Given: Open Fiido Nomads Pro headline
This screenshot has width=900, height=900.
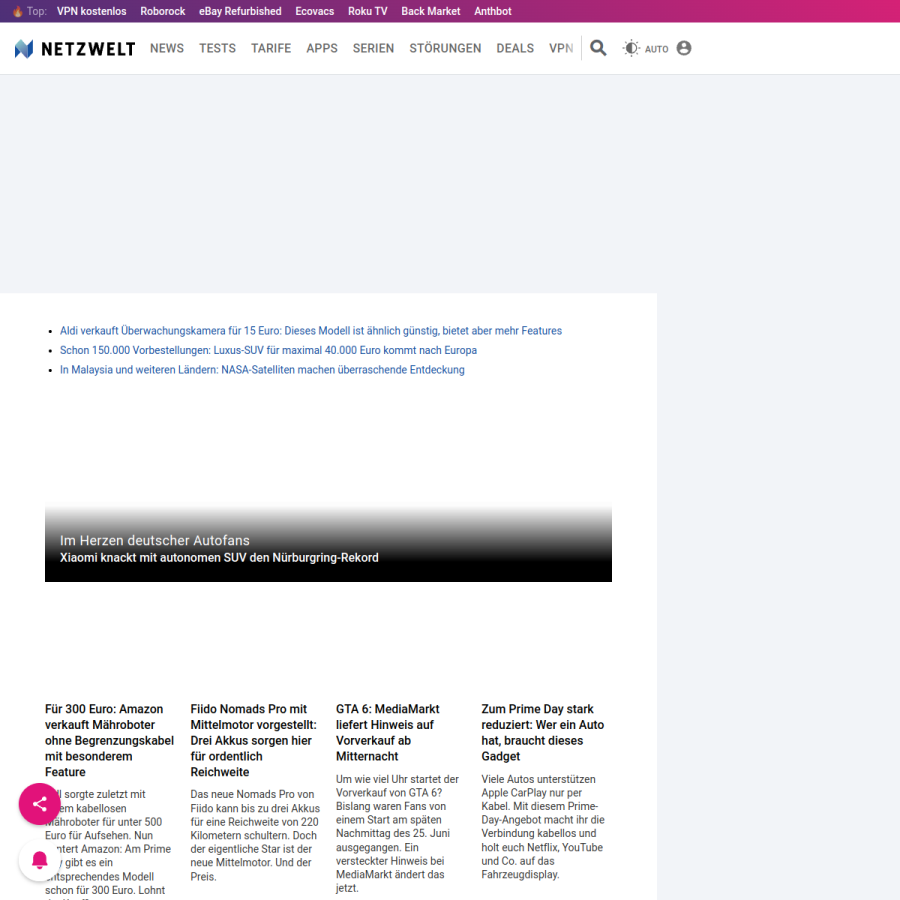Looking at the screenshot, I should coord(254,740).
